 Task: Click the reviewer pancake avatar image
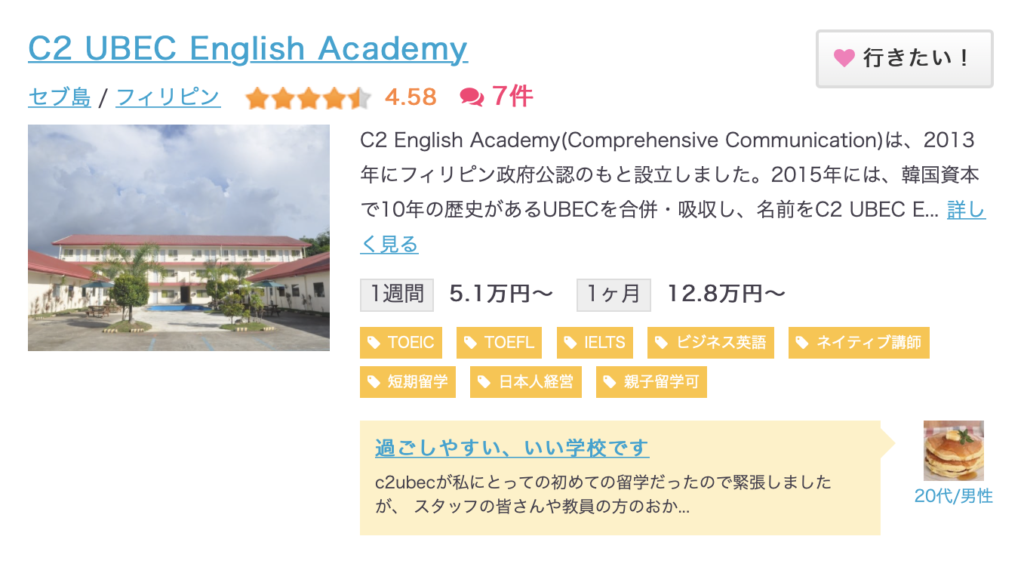click(x=953, y=451)
